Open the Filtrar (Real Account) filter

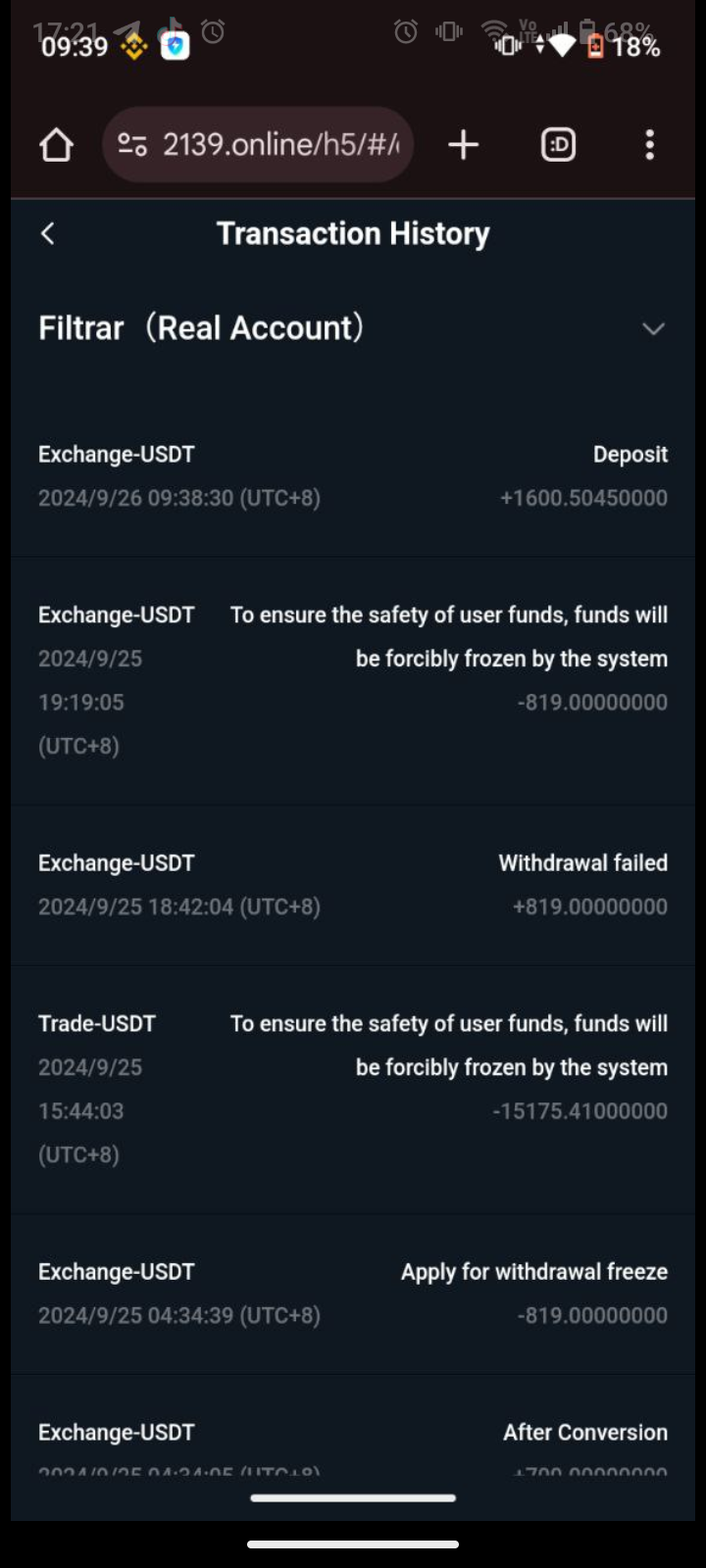pos(201,327)
